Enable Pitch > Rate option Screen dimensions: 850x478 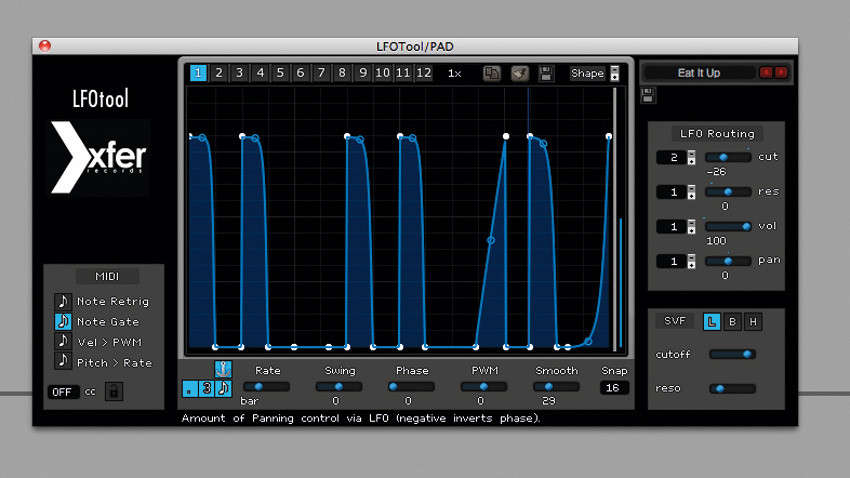click(x=63, y=362)
